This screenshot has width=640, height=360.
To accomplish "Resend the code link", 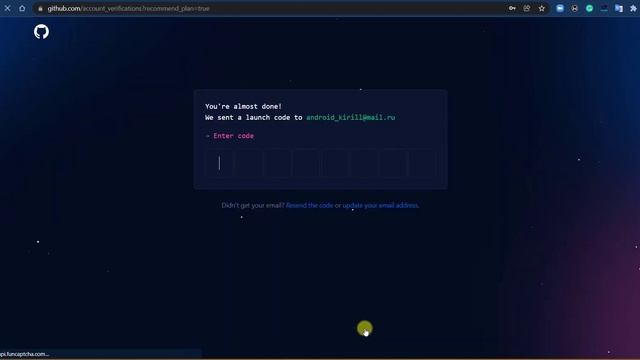I will pos(309,205).
